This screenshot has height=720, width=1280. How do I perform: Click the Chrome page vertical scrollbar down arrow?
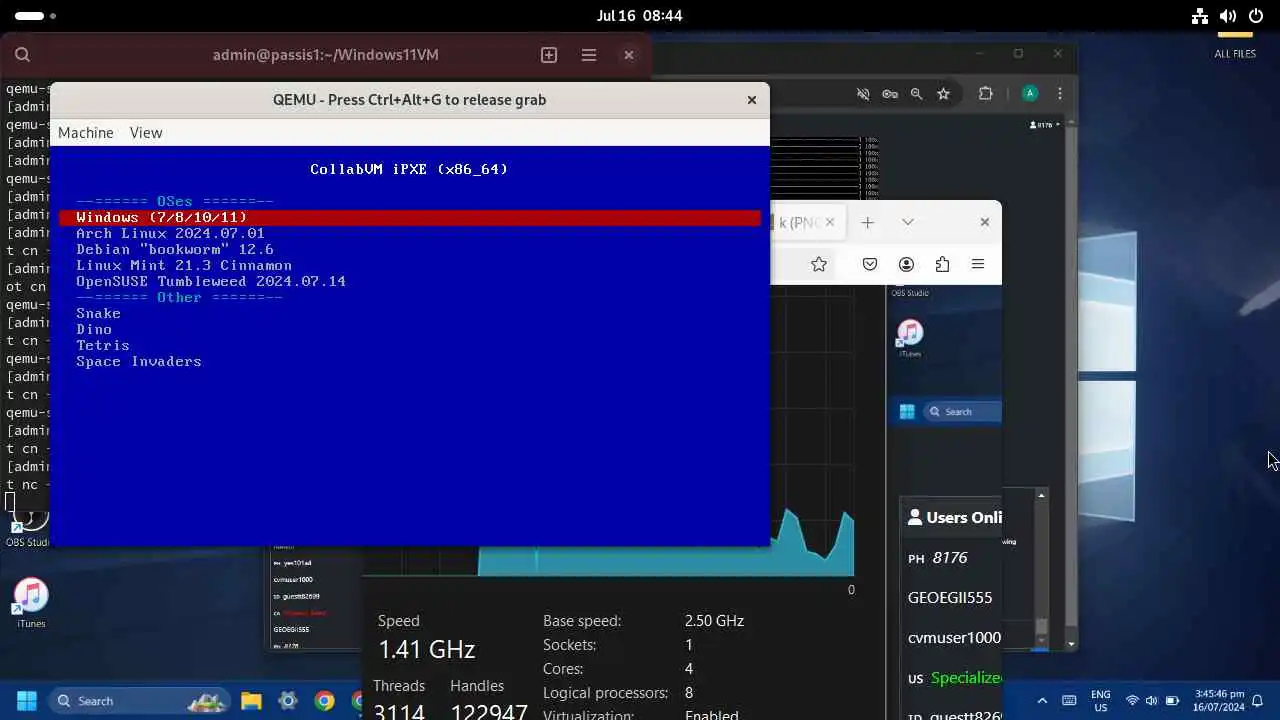click(x=1071, y=645)
